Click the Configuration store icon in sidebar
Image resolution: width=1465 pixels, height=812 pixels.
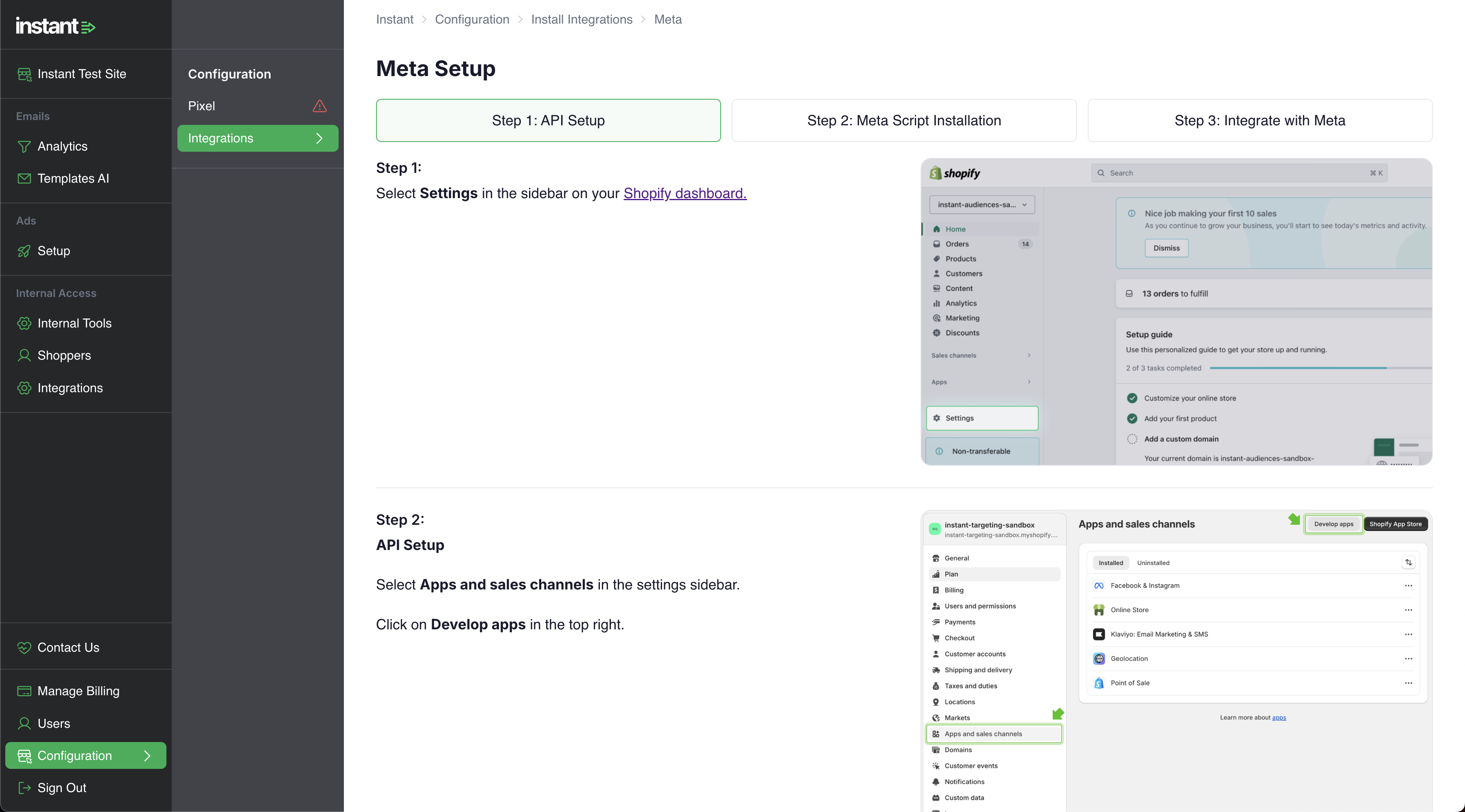pyautogui.click(x=24, y=756)
